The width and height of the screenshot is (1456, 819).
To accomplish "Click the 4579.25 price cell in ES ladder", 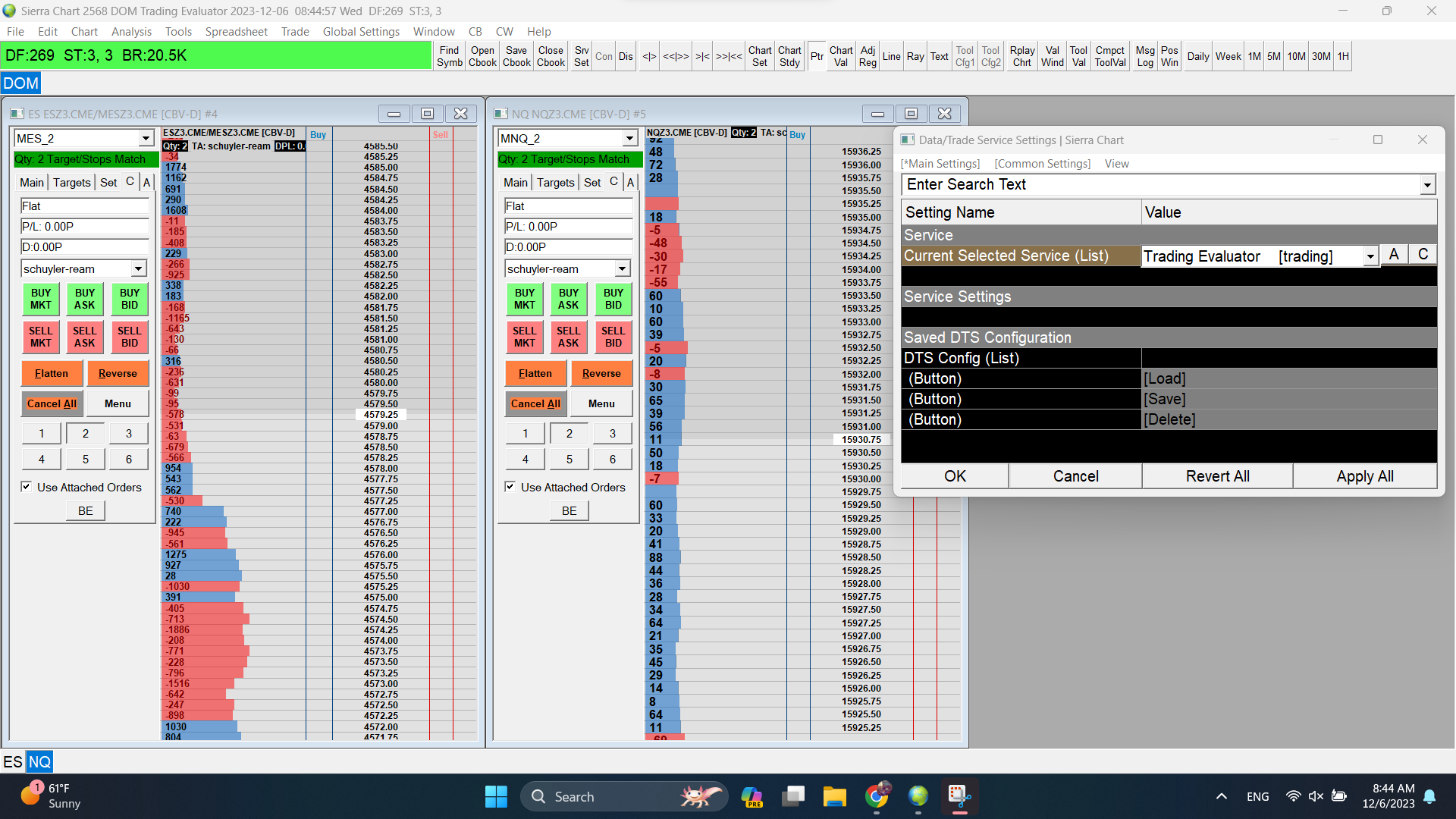I will coord(381,415).
